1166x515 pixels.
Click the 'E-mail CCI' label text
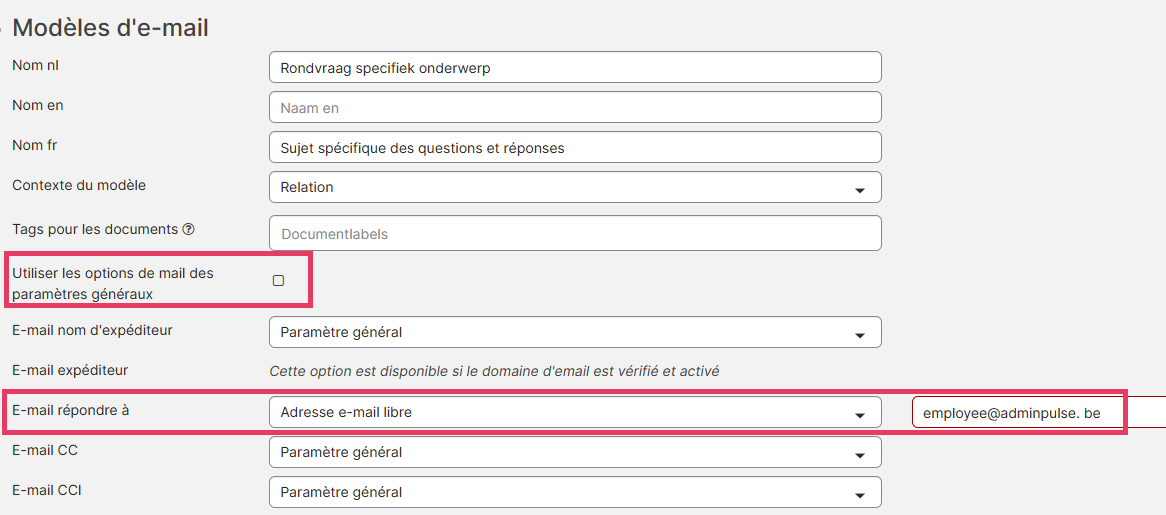pos(47,490)
